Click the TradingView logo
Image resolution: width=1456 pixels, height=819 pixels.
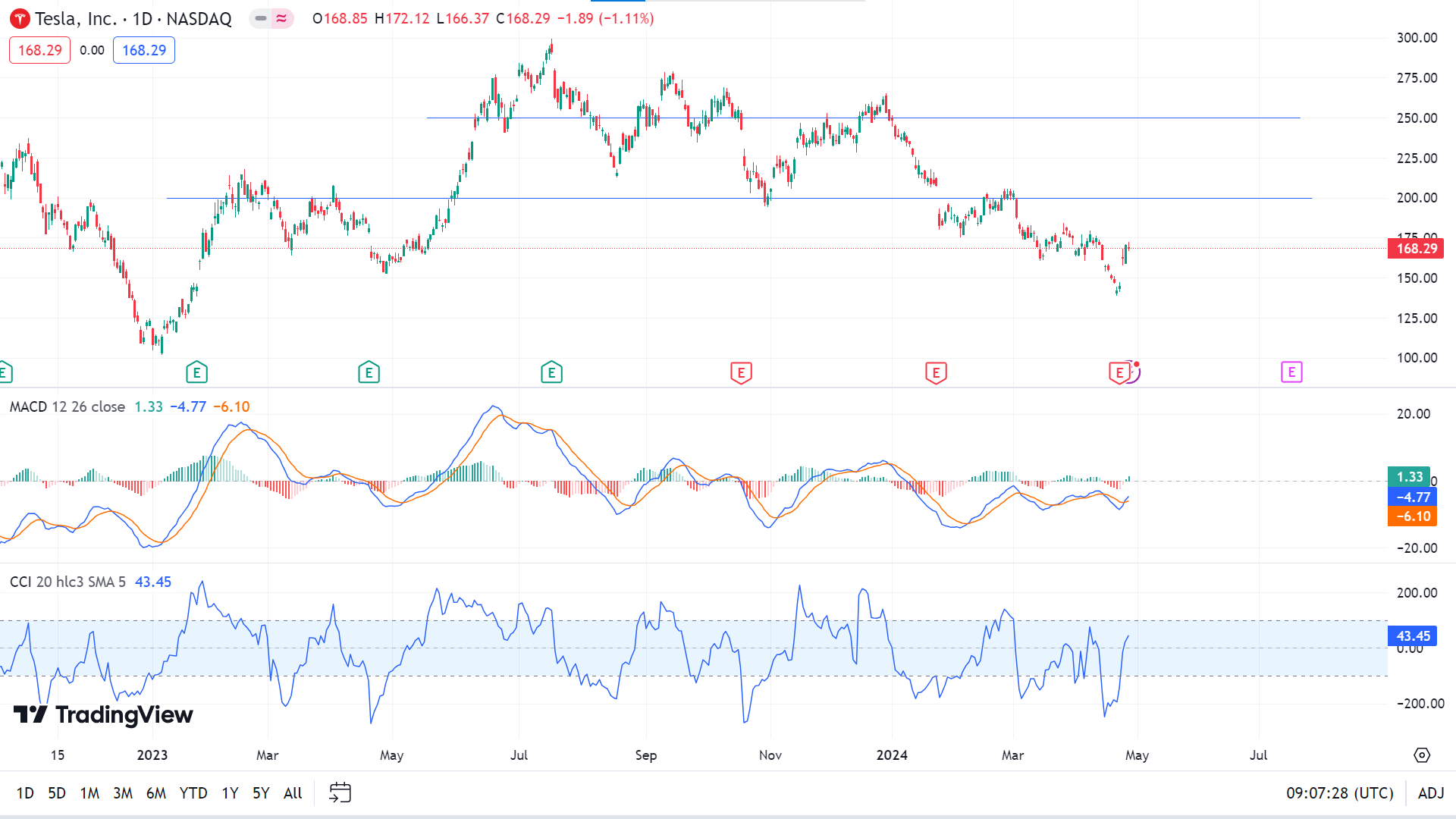click(x=103, y=714)
